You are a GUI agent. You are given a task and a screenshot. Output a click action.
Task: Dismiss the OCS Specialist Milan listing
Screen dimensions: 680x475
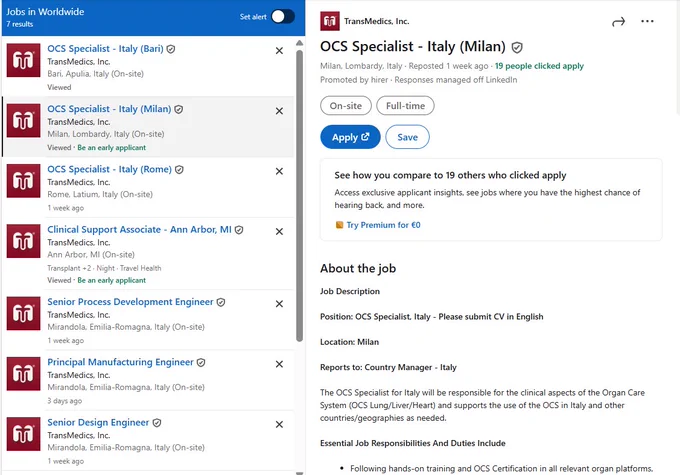tap(279, 111)
